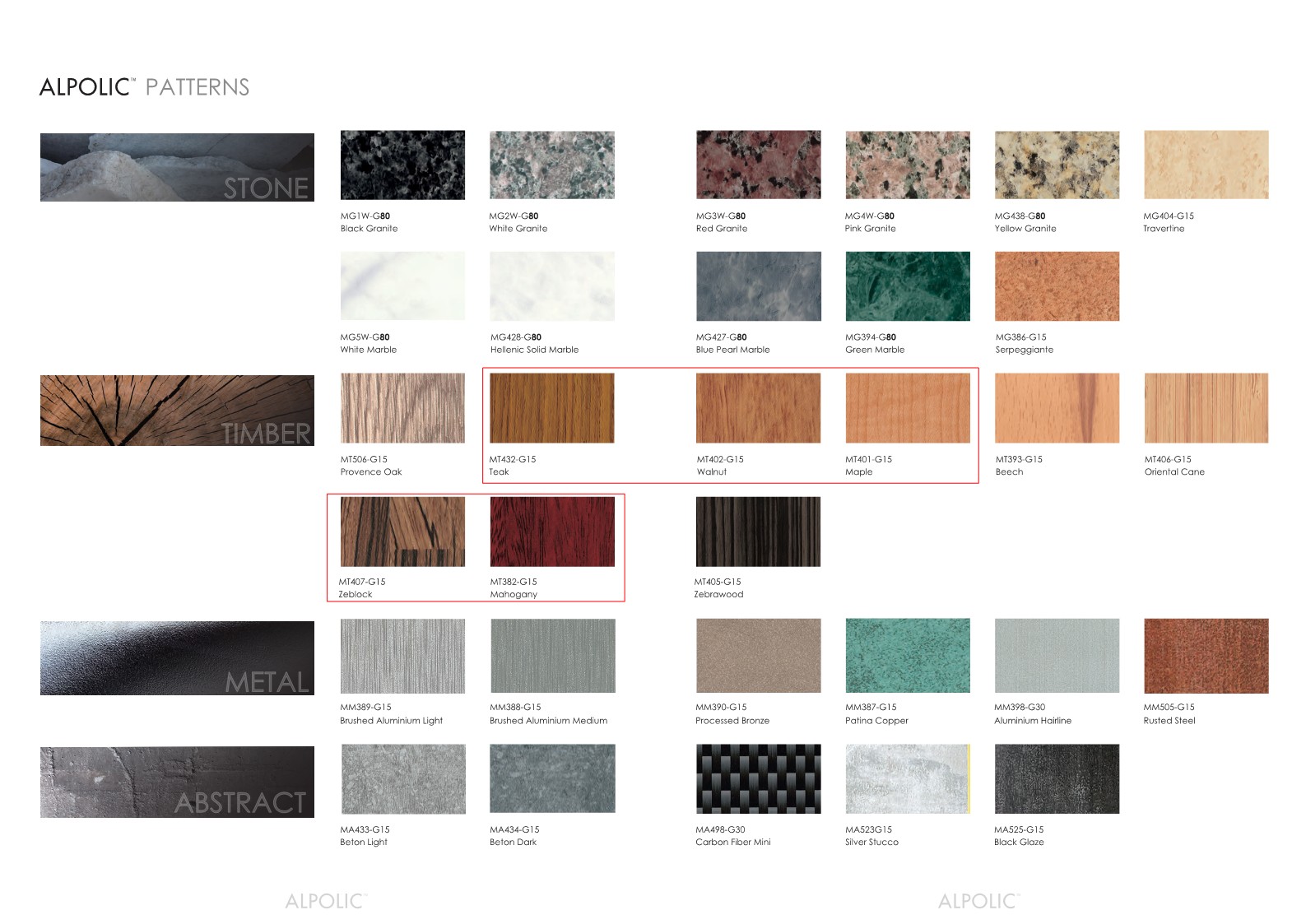Open the ABSTRACT category banner image
This screenshot has width=1306, height=924.
tap(177, 782)
